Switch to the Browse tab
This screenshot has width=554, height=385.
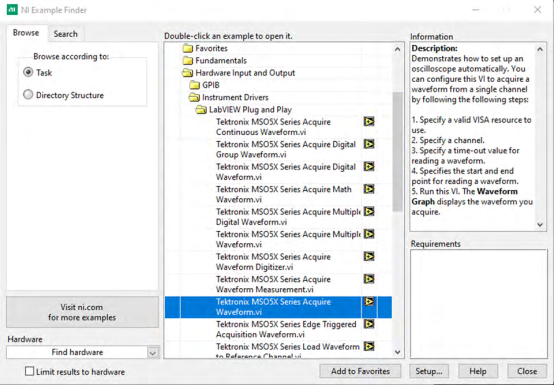tap(26, 33)
